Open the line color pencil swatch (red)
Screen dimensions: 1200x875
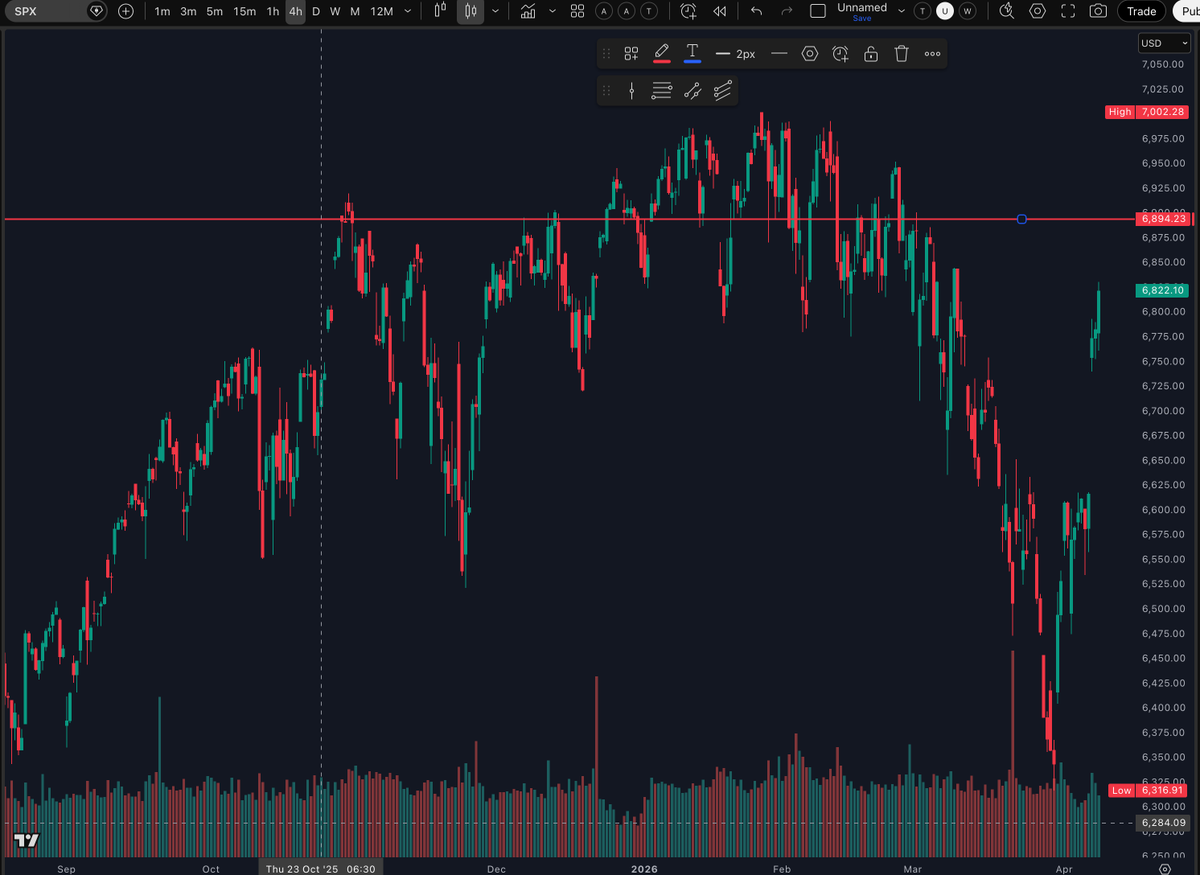point(661,54)
